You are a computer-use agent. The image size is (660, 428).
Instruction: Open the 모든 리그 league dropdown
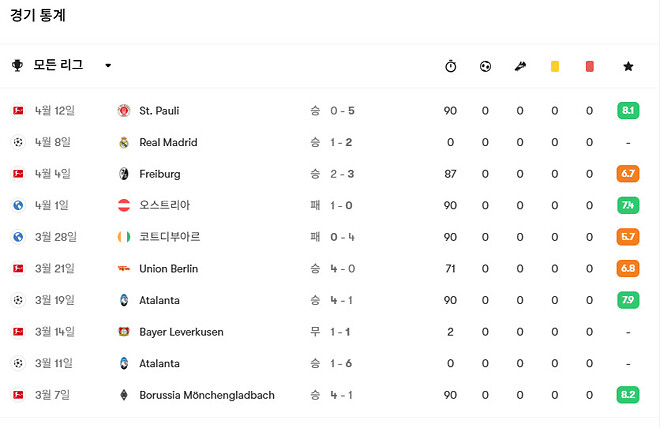click(107, 66)
